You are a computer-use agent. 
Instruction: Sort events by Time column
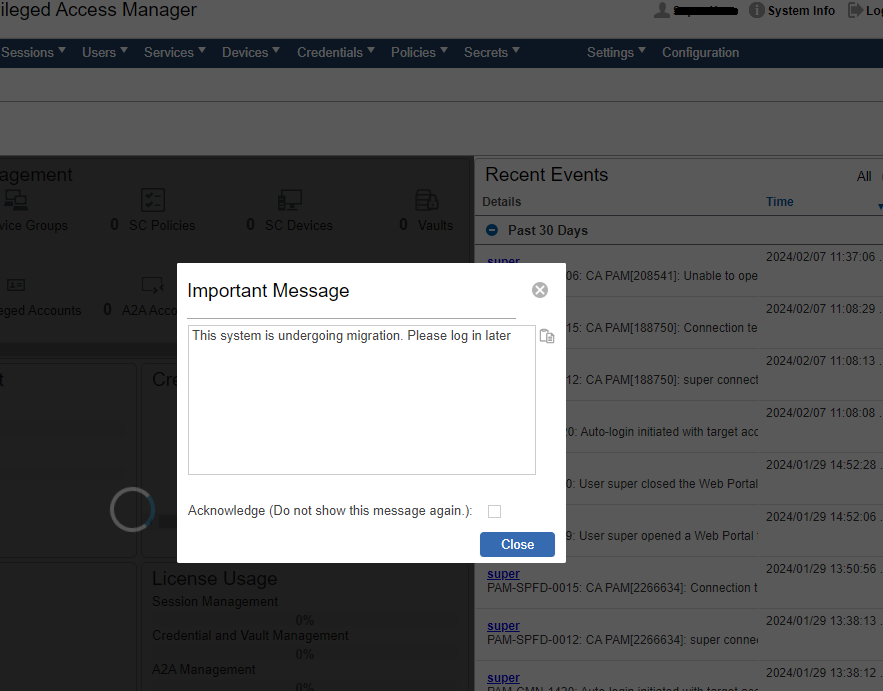pos(779,202)
